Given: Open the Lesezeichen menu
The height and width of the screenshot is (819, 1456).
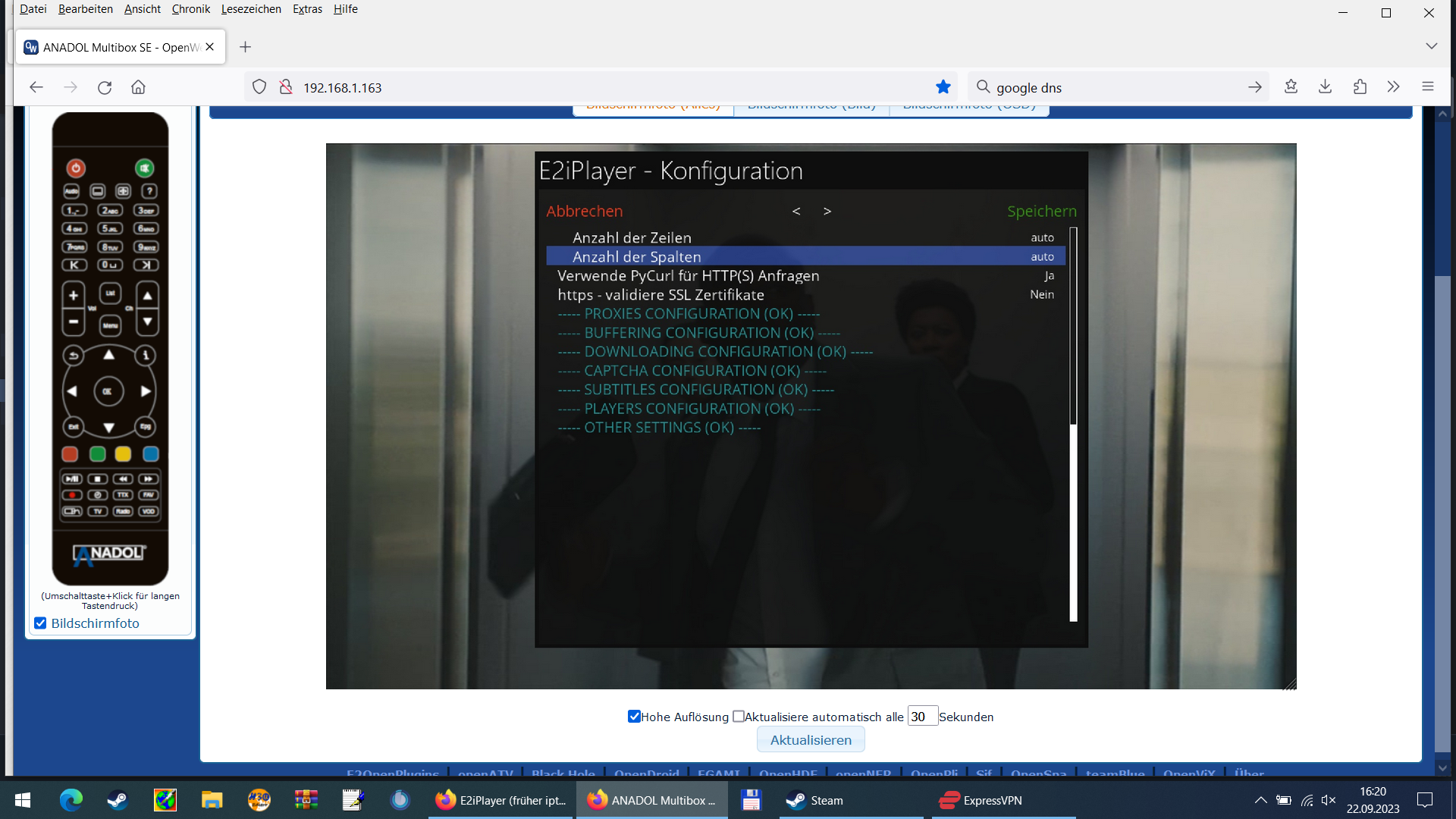Looking at the screenshot, I should 251,9.
